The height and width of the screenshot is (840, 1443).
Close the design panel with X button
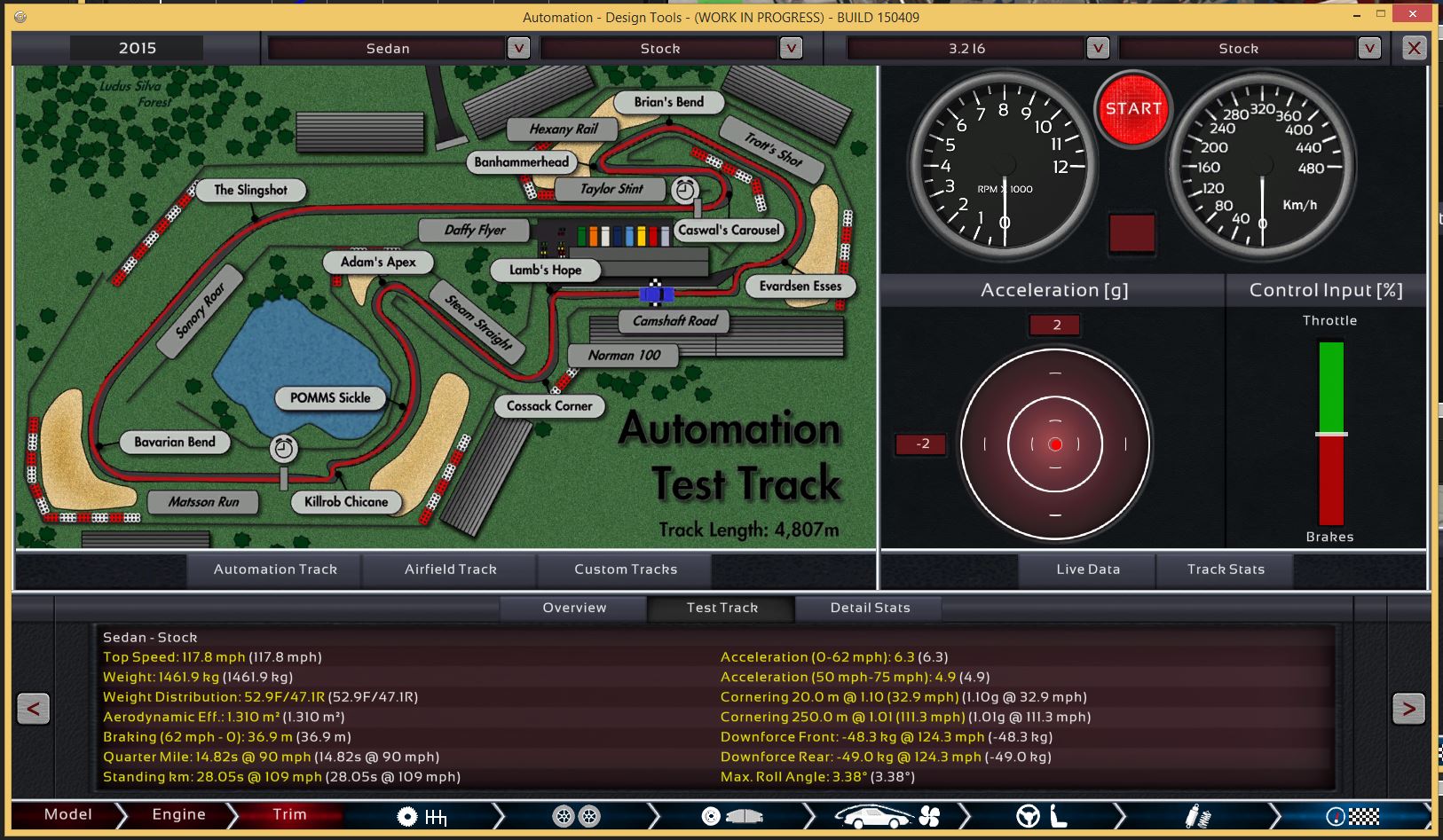1414,48
